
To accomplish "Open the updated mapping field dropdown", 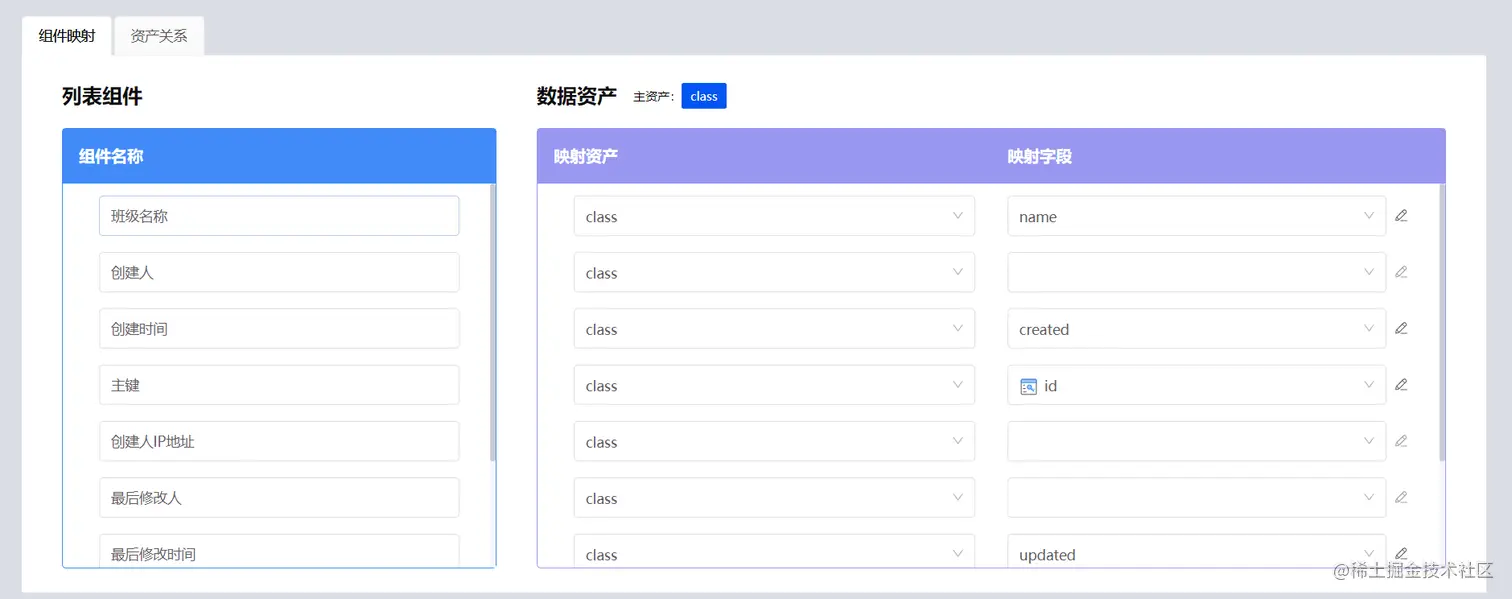I will point(1196,551).
